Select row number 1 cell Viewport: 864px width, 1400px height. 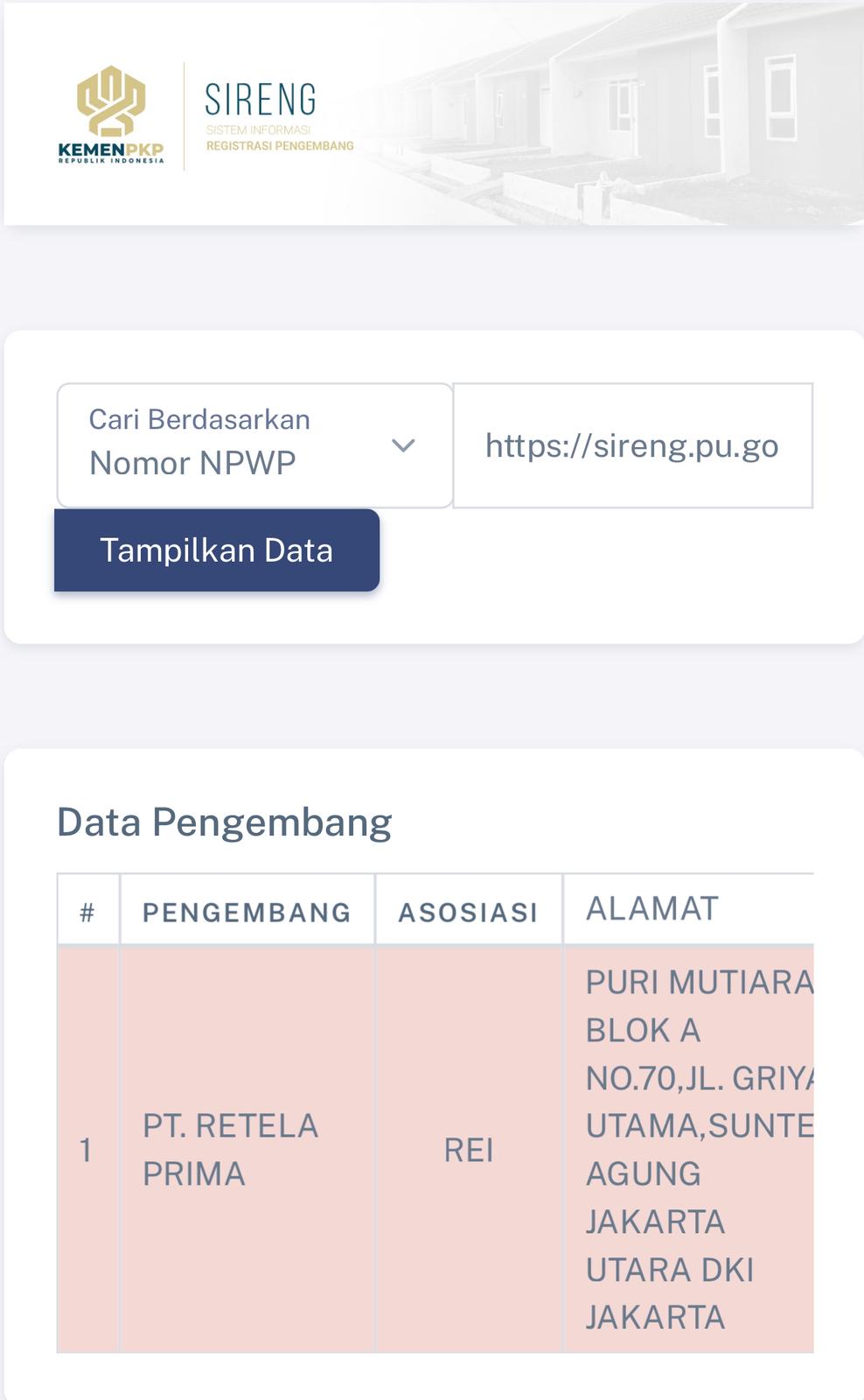pos(86,1150)
